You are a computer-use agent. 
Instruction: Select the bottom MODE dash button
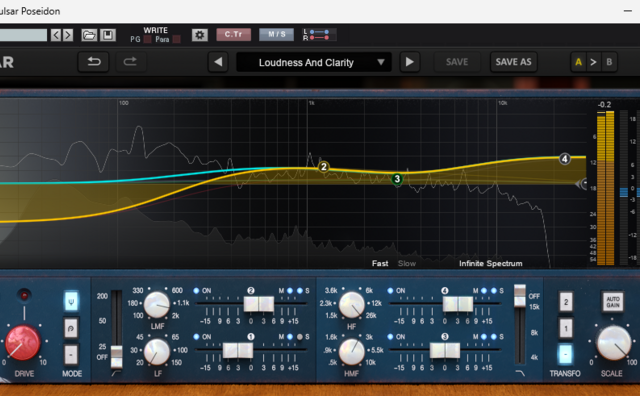(x=71, y=355)
